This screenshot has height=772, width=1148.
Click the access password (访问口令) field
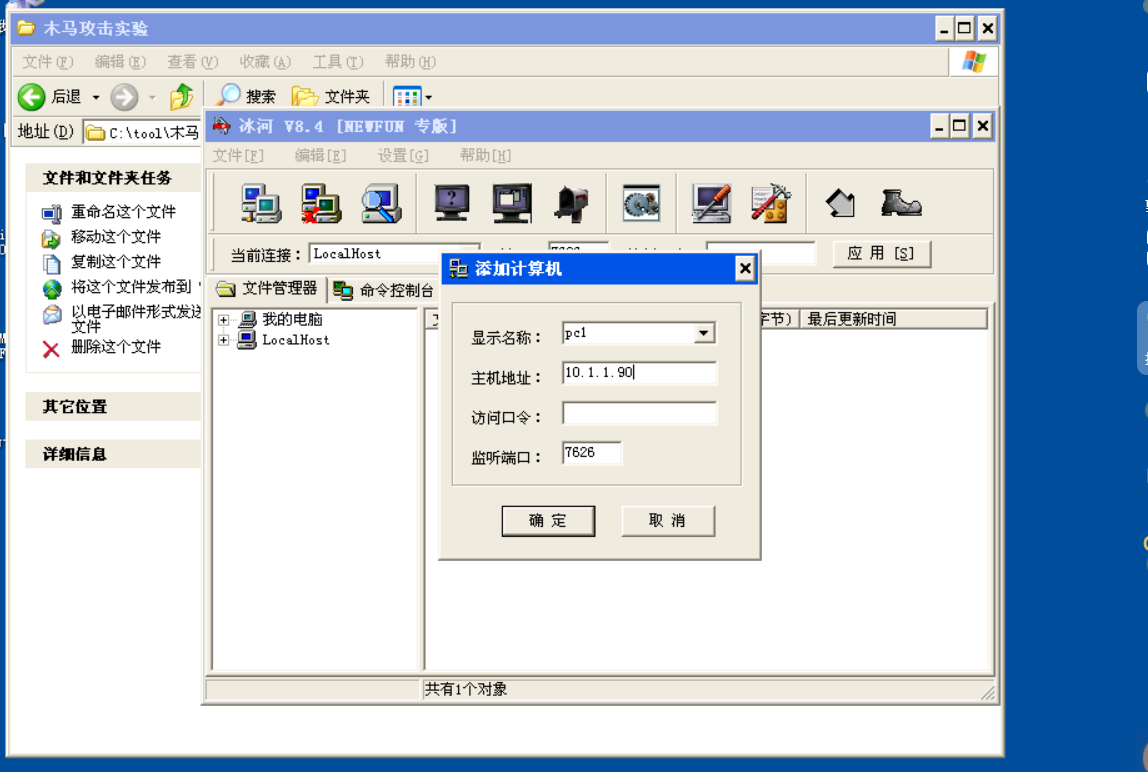pos(639,413)
